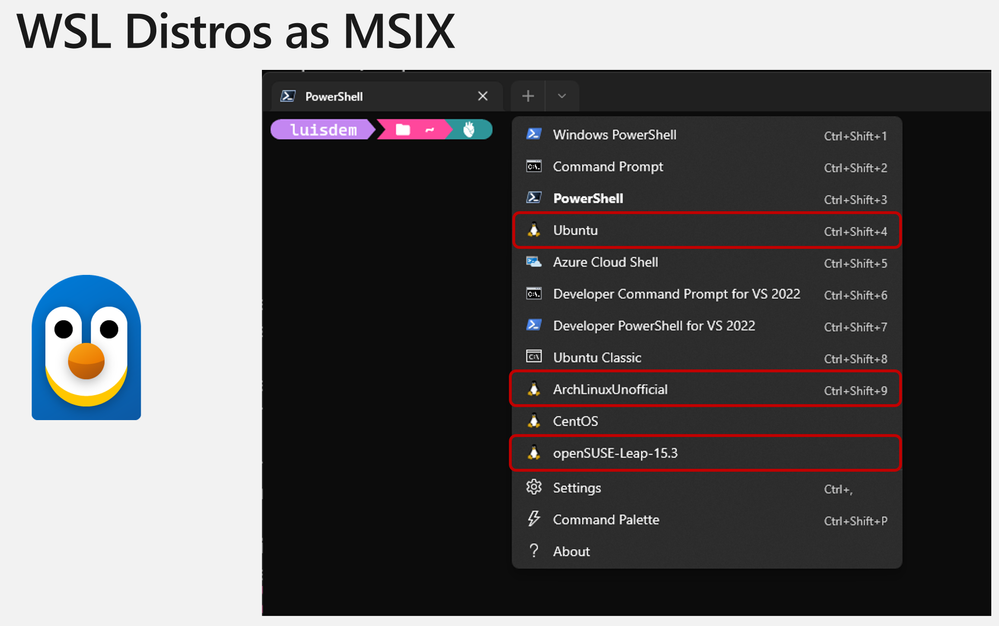Choose Windows PowerShell from the menu
Image resolution: width=999 pixels, height=626 pixels.
pos(707,135)
